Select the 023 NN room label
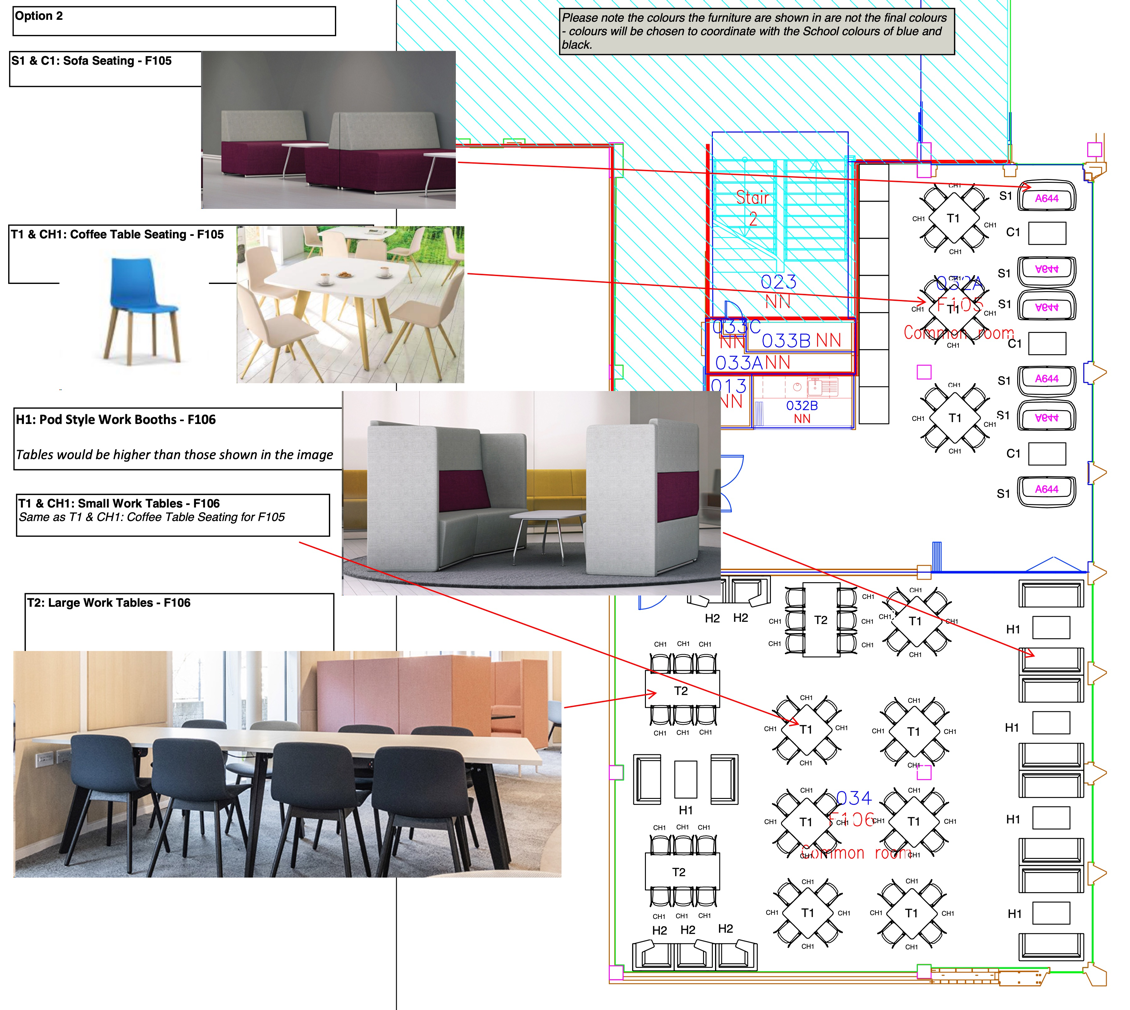This screenshot has width=1130, height=1010. (779, 291)
